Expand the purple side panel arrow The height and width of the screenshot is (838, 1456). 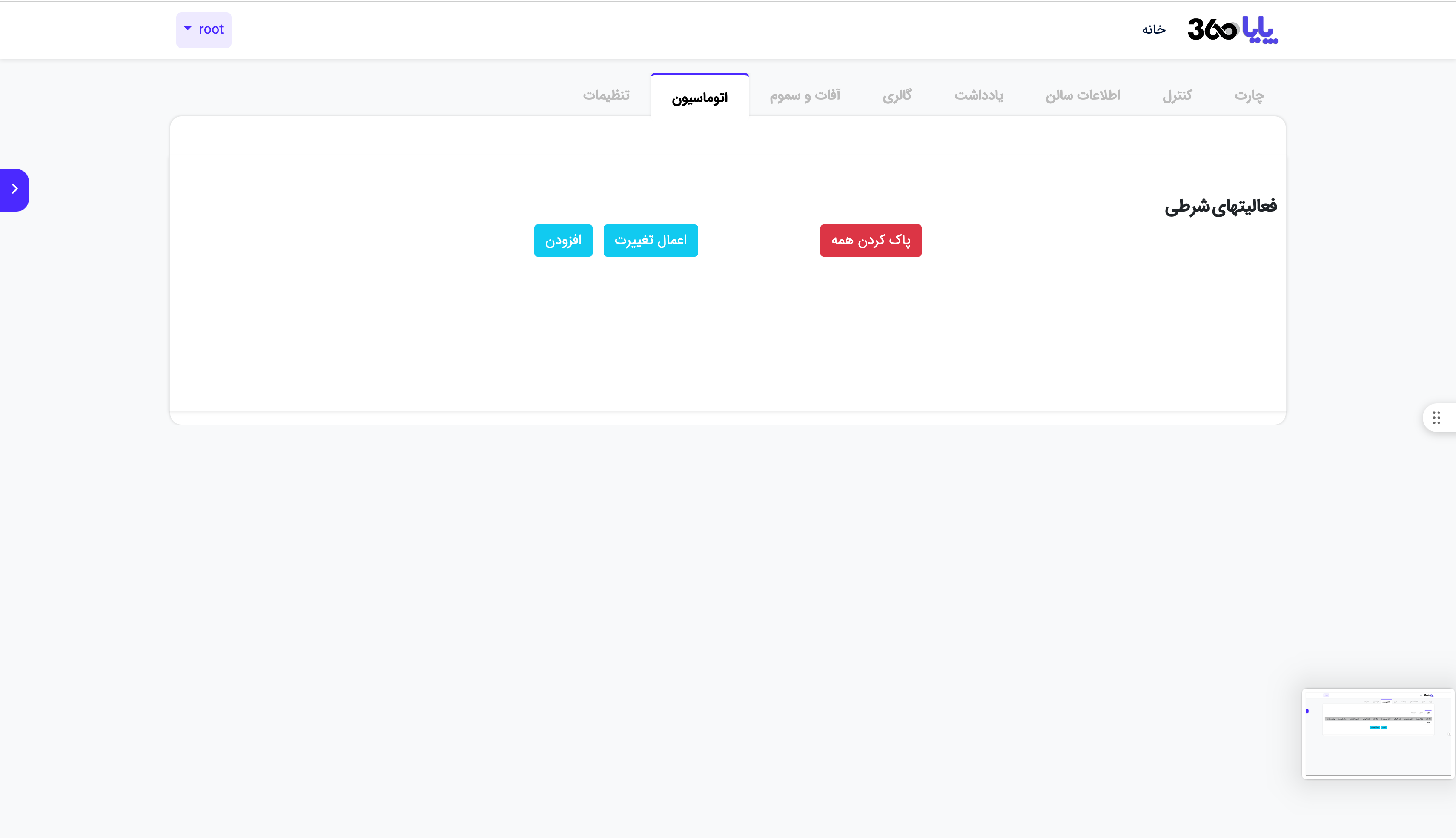click(14, 189)
